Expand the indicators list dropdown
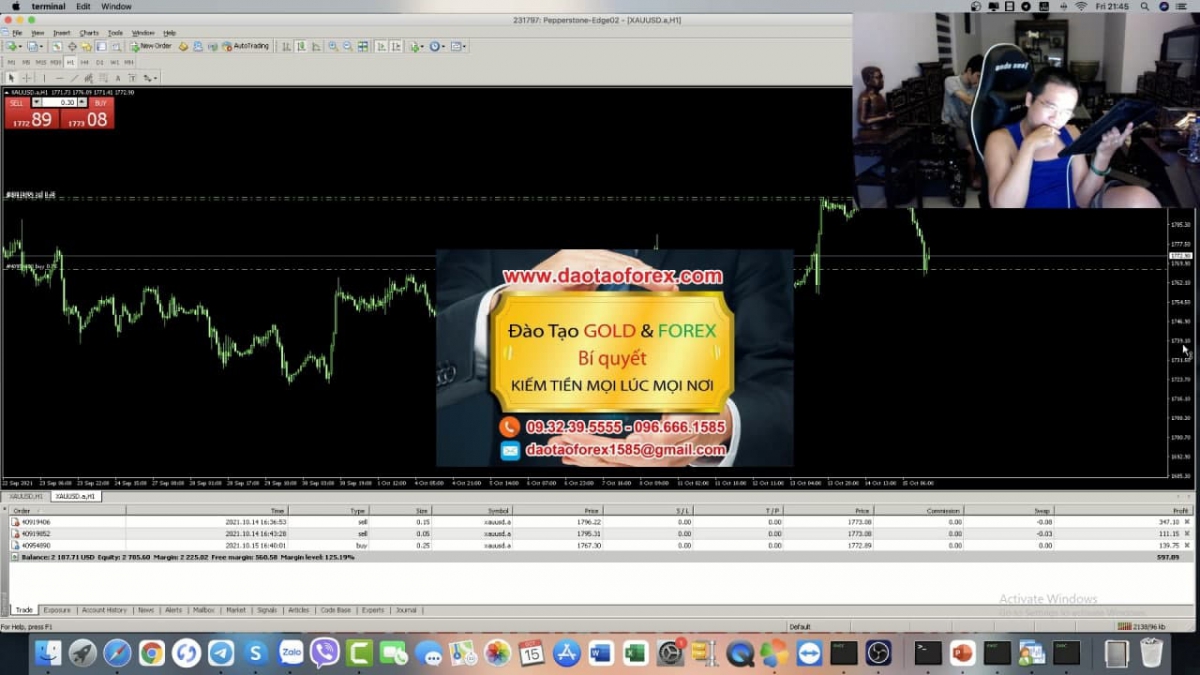This screenshot has width=1200, height=675. (417, 46)
